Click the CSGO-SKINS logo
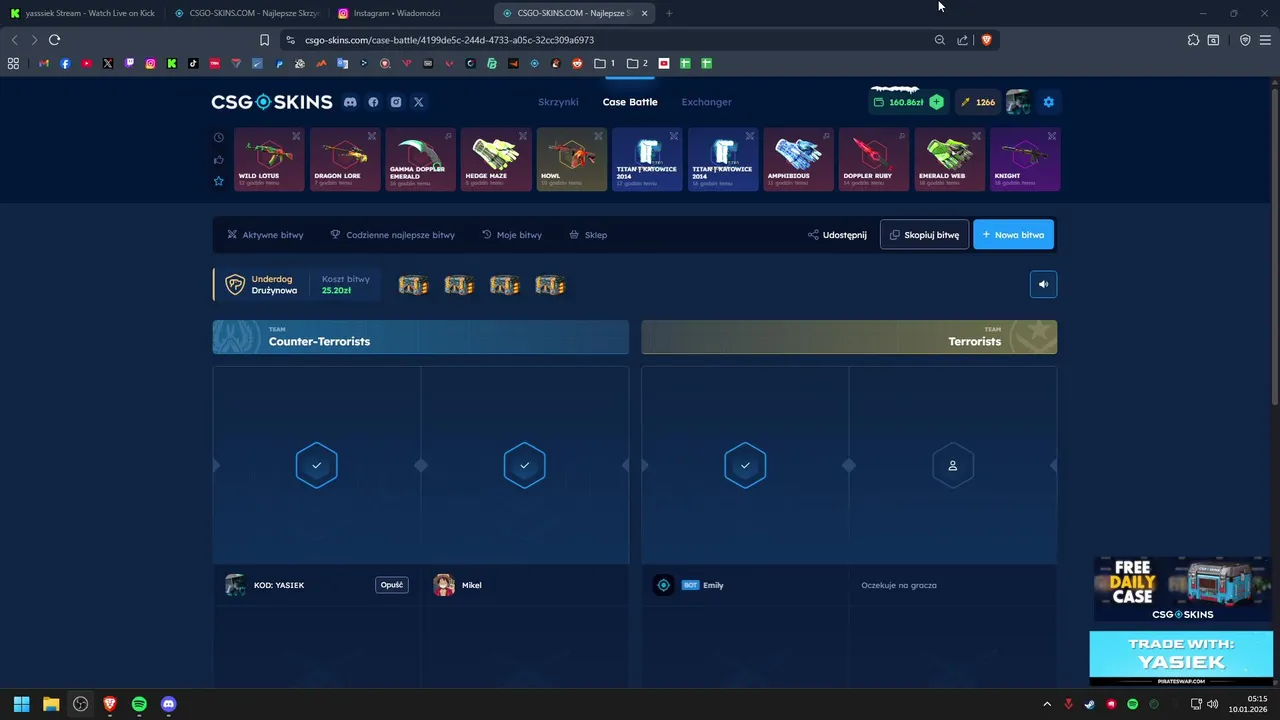The width and height of the screenshot is (1280, 720). click(272, 102)
